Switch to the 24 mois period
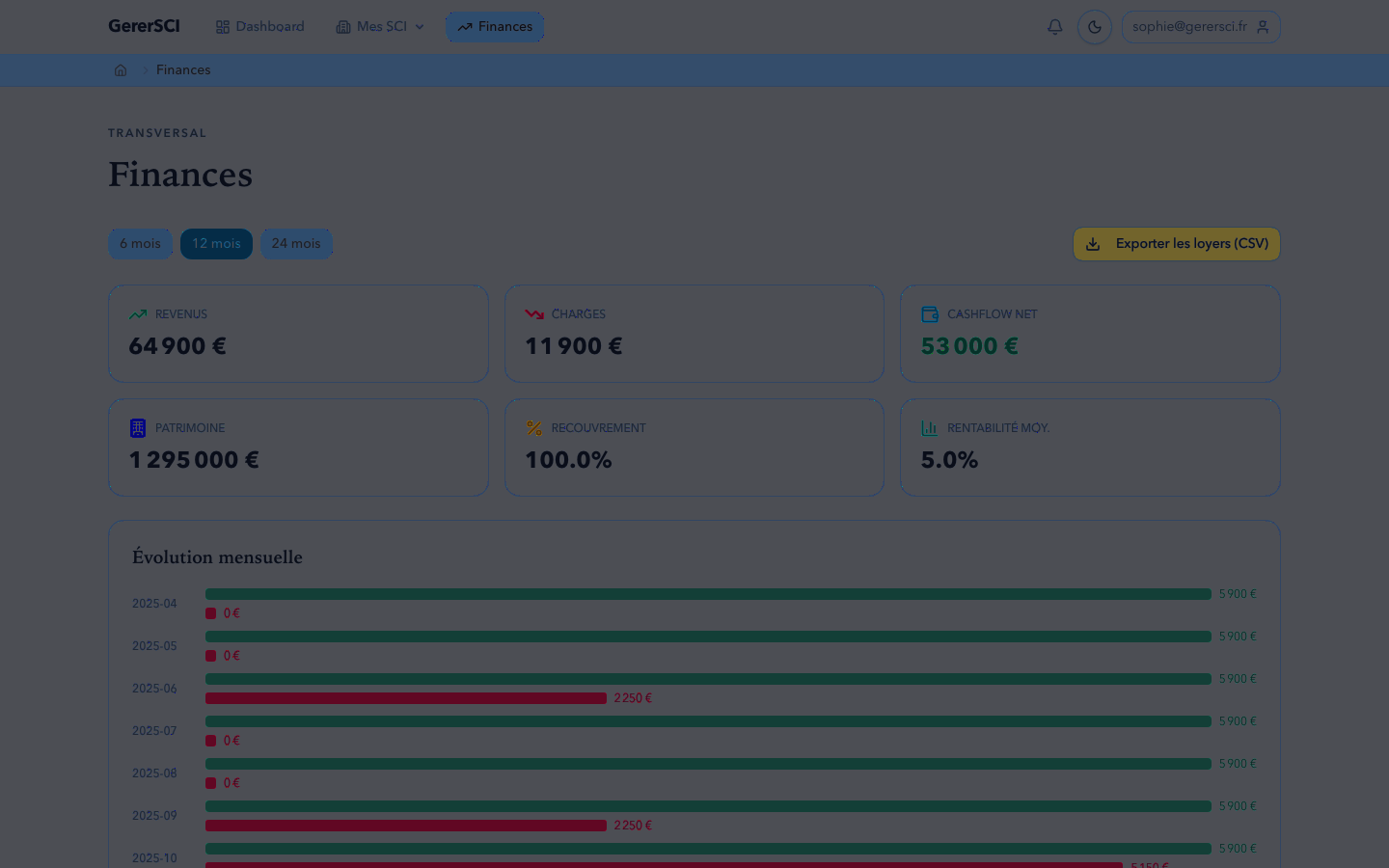 pos(296,244)
